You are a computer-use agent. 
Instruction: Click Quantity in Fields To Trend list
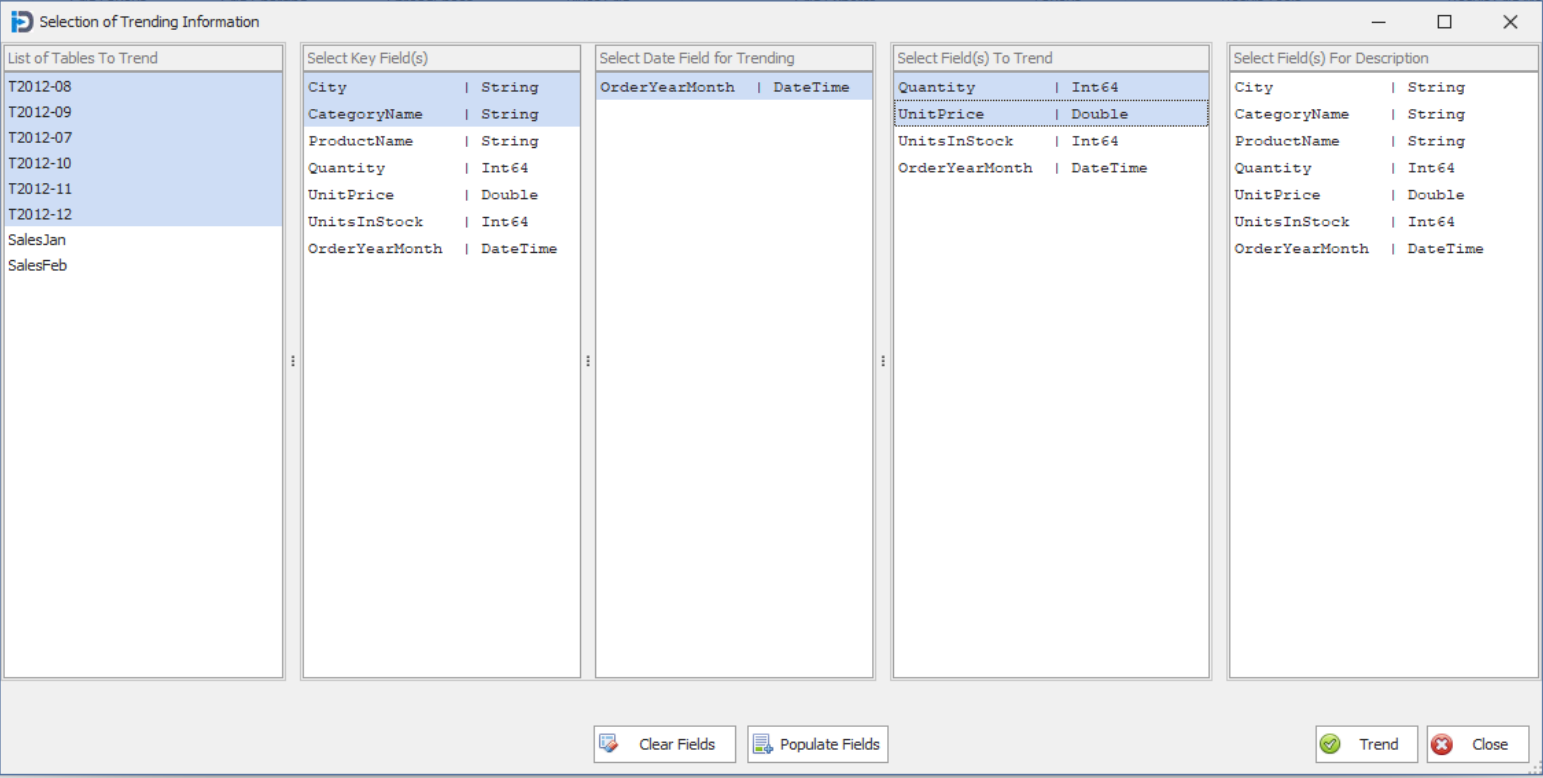[936, 87]
